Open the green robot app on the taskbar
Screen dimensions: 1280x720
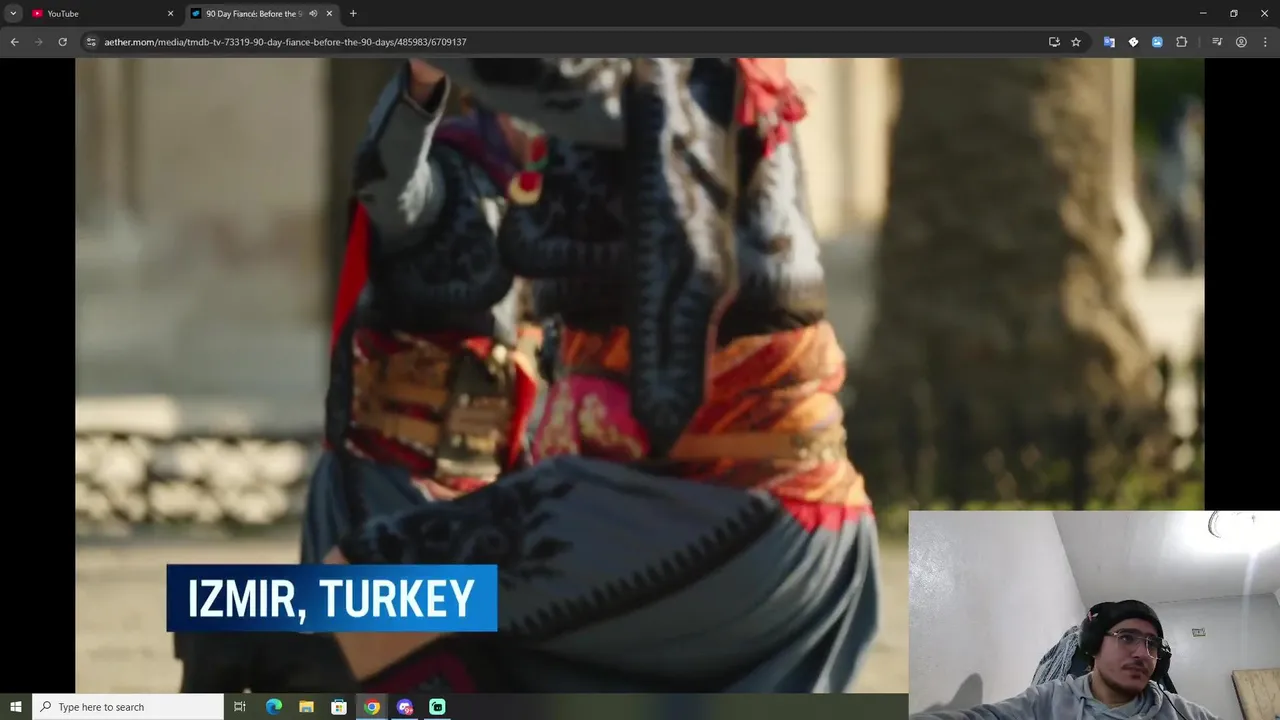[x=437, y=707]
